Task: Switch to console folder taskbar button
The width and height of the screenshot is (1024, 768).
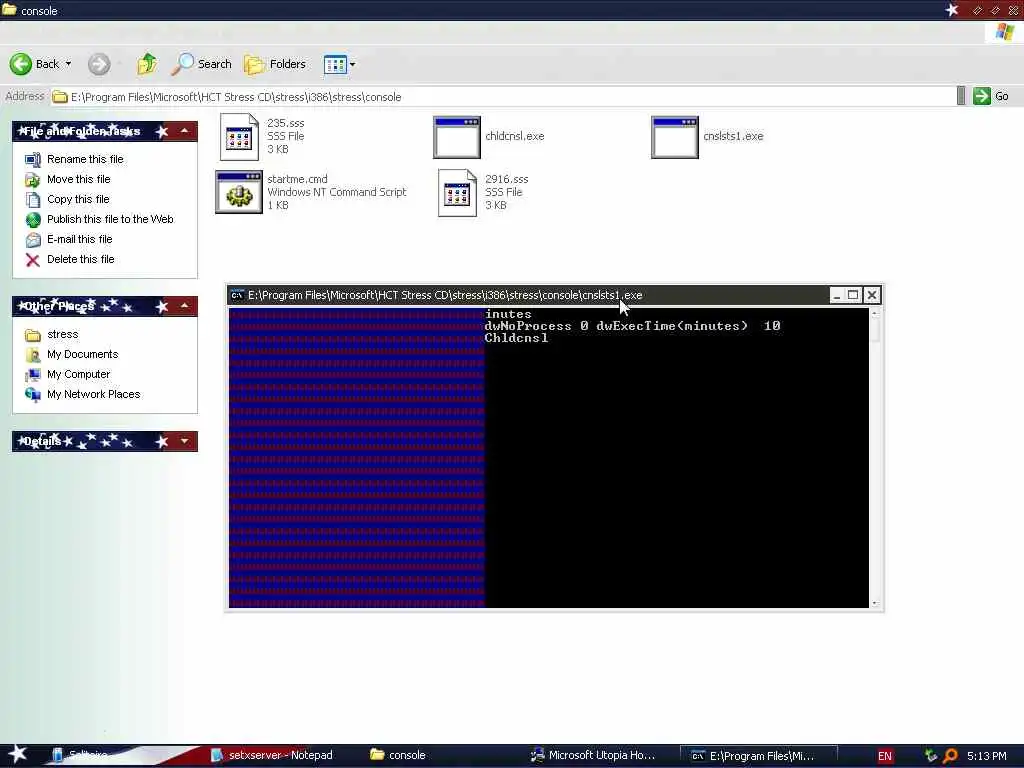Action: coord(398,756)
